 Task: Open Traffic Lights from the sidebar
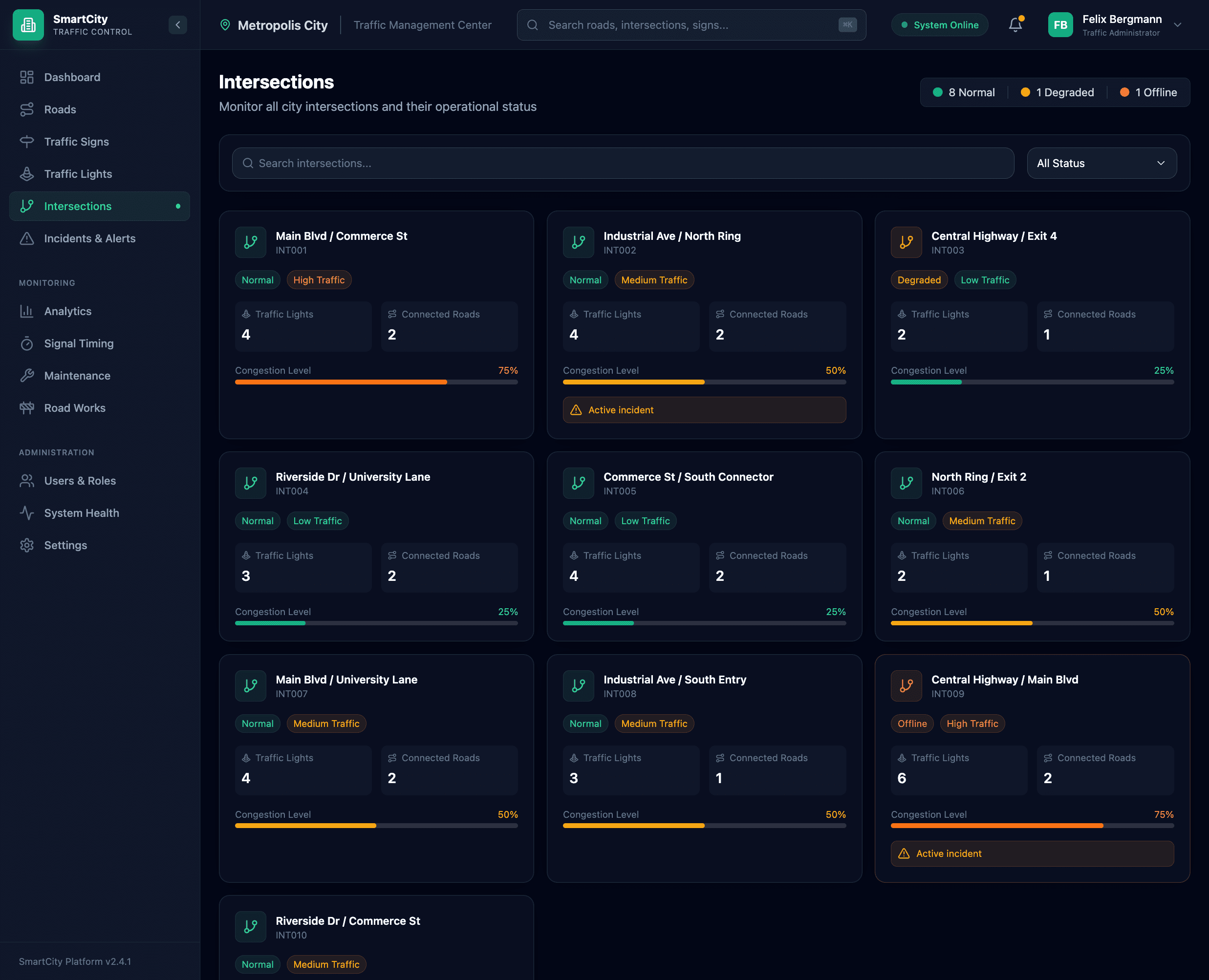coord(78,174)
